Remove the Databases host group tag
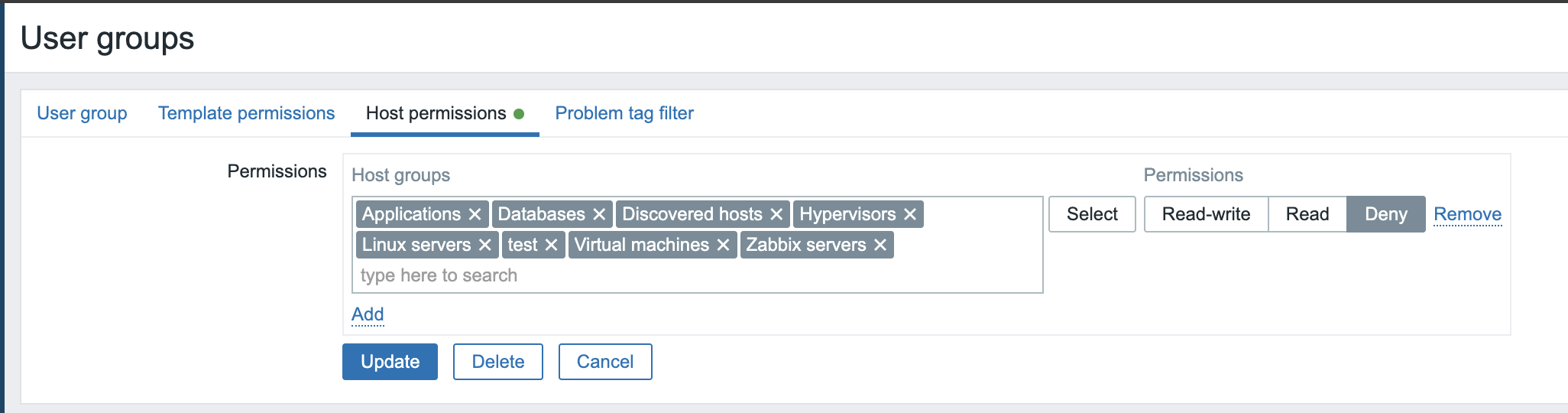This screenshot has width=1568, height=413. tap(599, 214)
